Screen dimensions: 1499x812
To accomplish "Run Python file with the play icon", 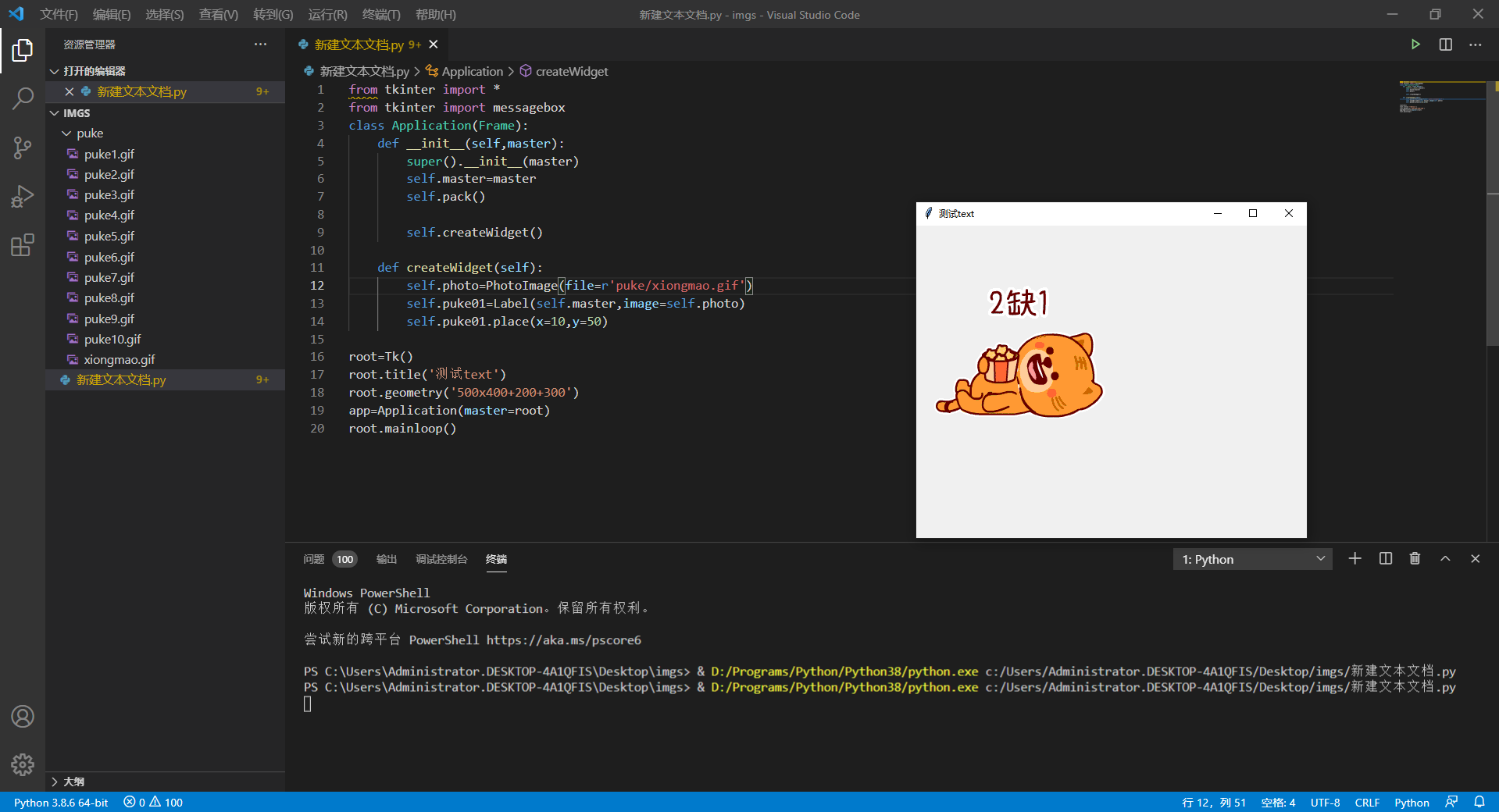I will (x=1415, y=45).
